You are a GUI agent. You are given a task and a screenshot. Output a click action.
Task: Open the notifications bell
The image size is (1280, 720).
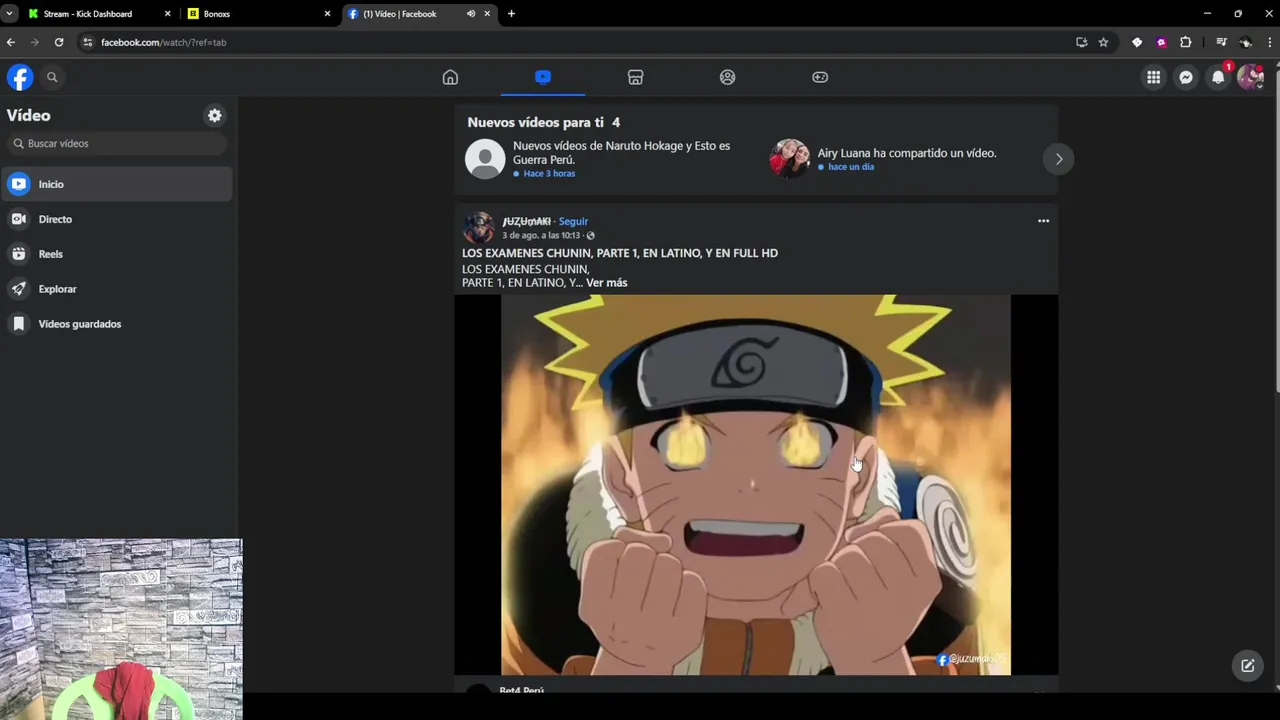coord(1218,77)
